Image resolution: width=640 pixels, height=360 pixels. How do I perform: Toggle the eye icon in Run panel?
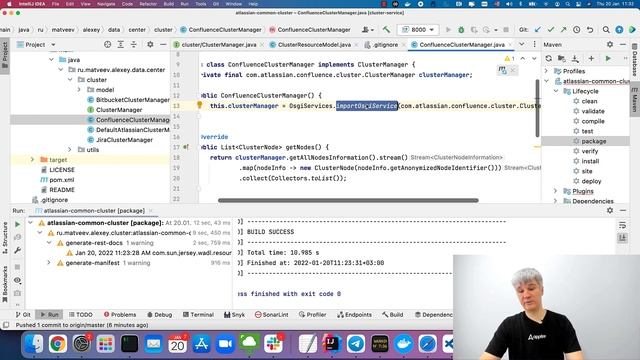tap(18, 280)
